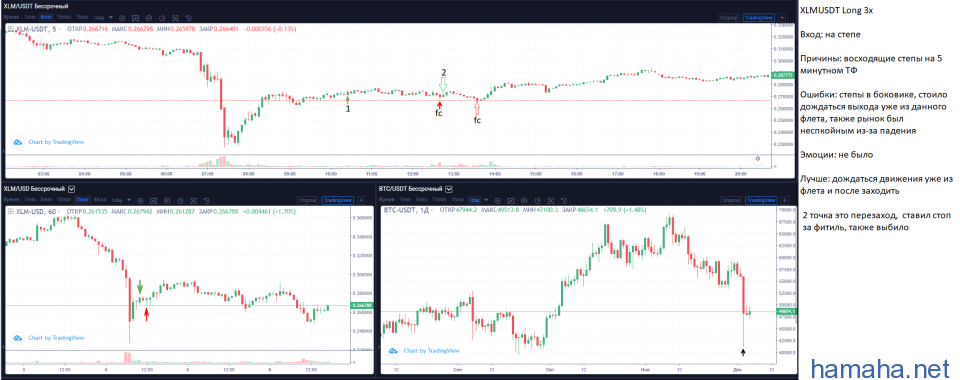This screenshot has width=960, height=380.
Task: Click the clock icon in XLM/USDT panel
Action: click(x=162, y=18)
